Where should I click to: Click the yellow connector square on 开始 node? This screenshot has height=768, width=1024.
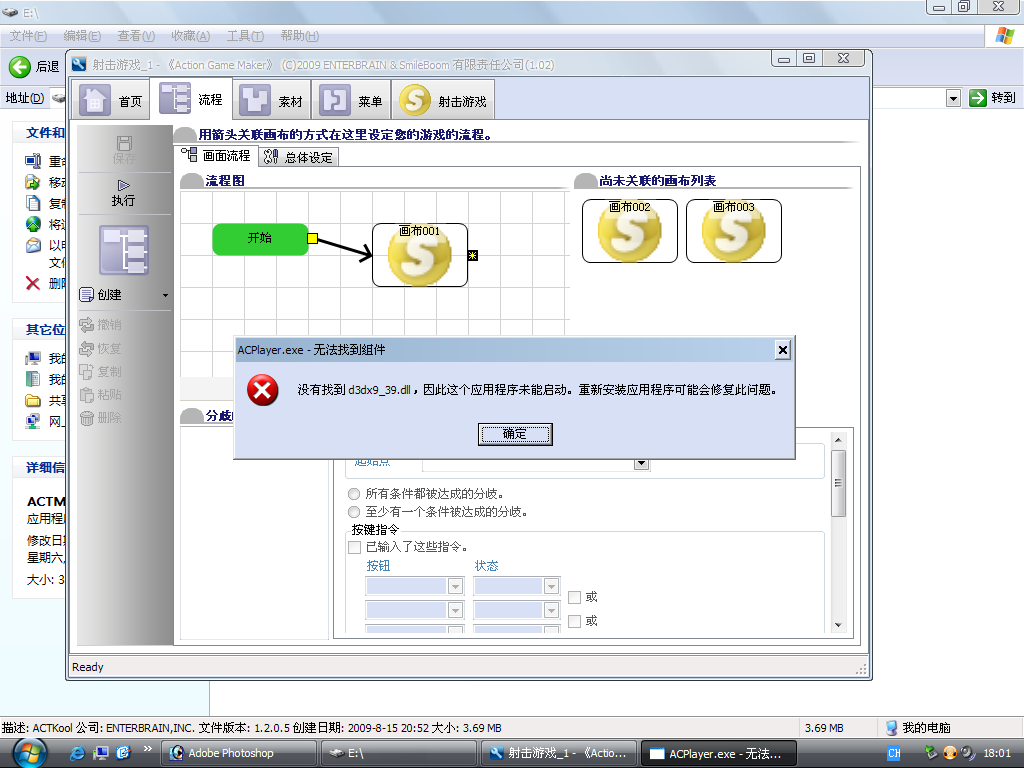tap(312, 238)
